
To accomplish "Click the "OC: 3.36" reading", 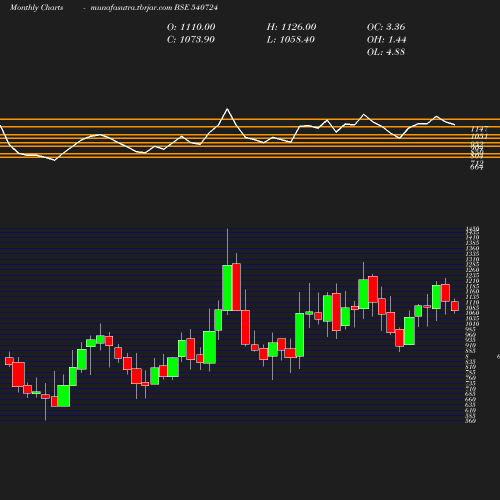I will tap(386, 27).
